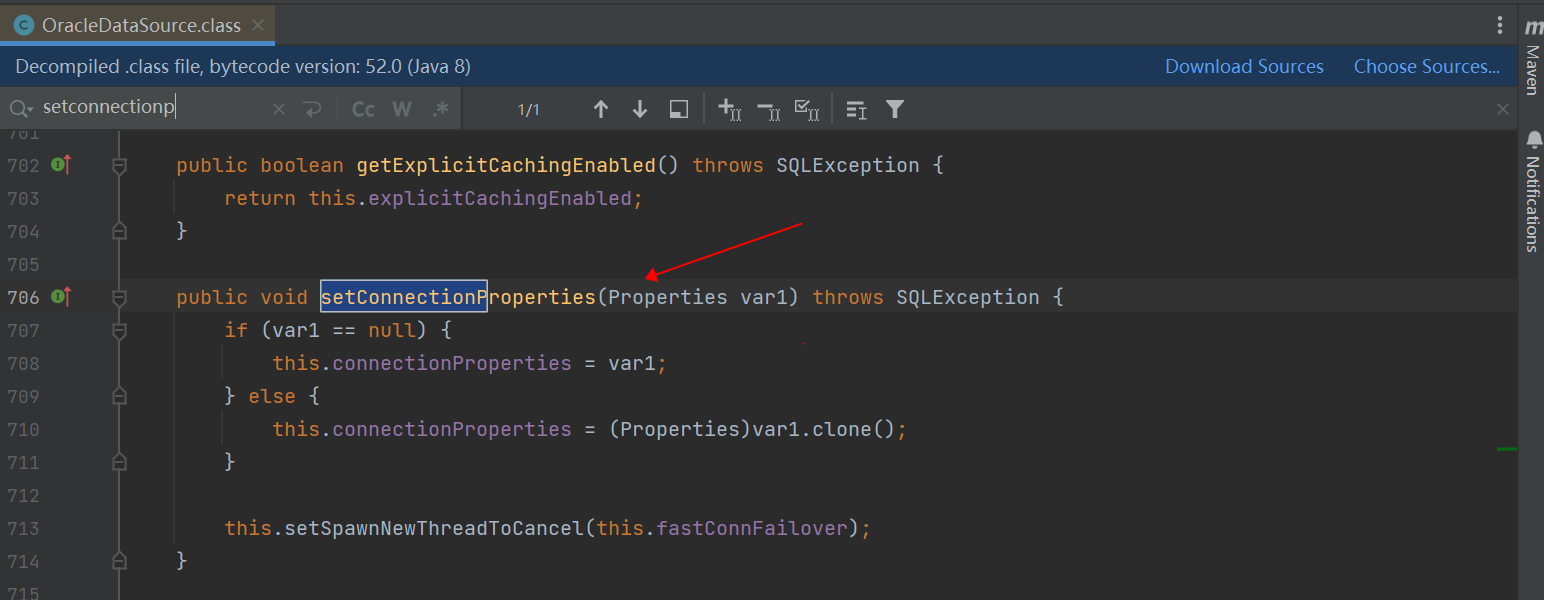The width and height of the screenshot is (1544, 600).
Task: Open search history dropdown magnifier
Action: pyautogui.click(x=21, y=108)
